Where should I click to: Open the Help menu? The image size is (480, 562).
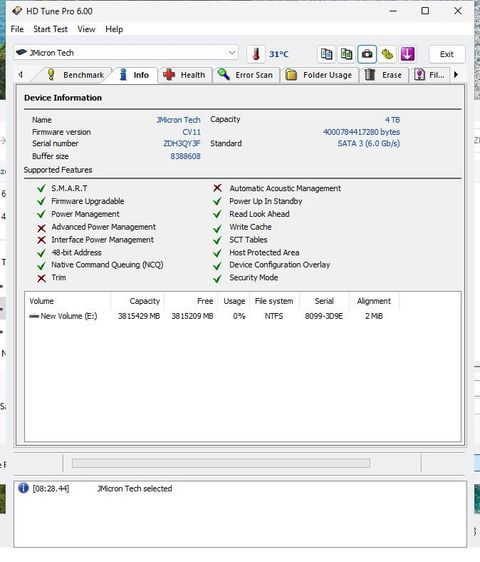click(x=114, y=29)
